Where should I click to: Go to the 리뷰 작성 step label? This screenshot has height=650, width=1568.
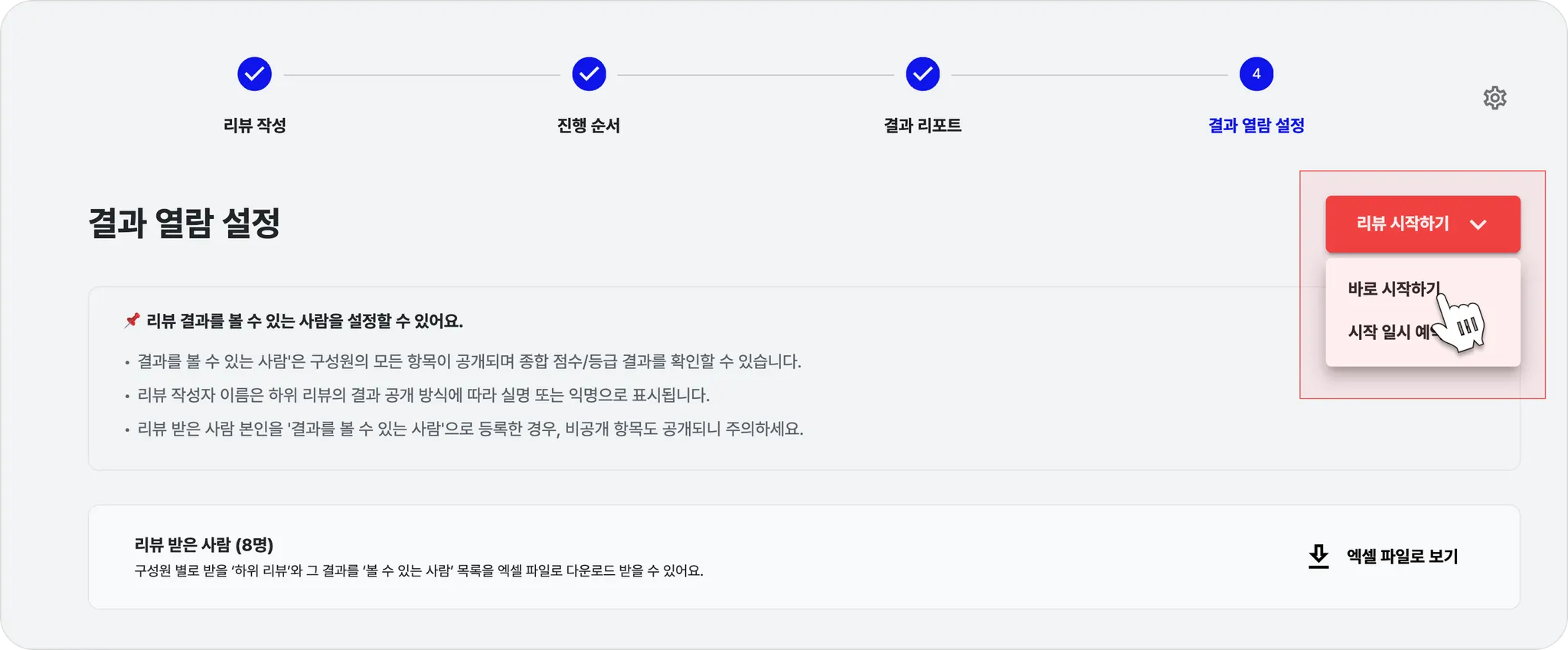[254, 126]
